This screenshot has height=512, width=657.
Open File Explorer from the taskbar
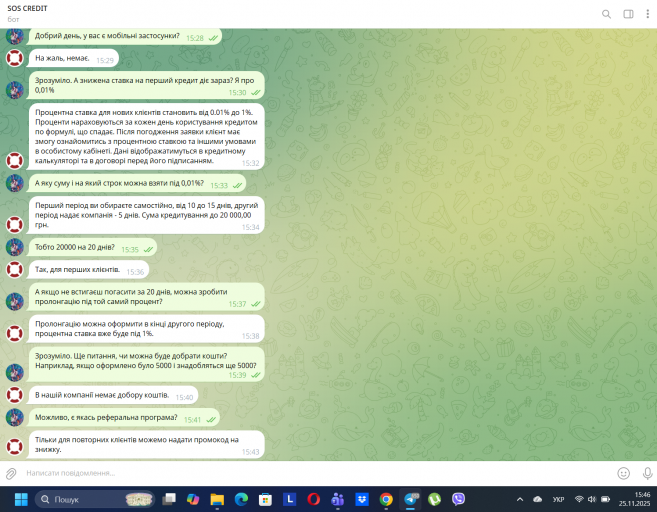click(x=217, y=499)
